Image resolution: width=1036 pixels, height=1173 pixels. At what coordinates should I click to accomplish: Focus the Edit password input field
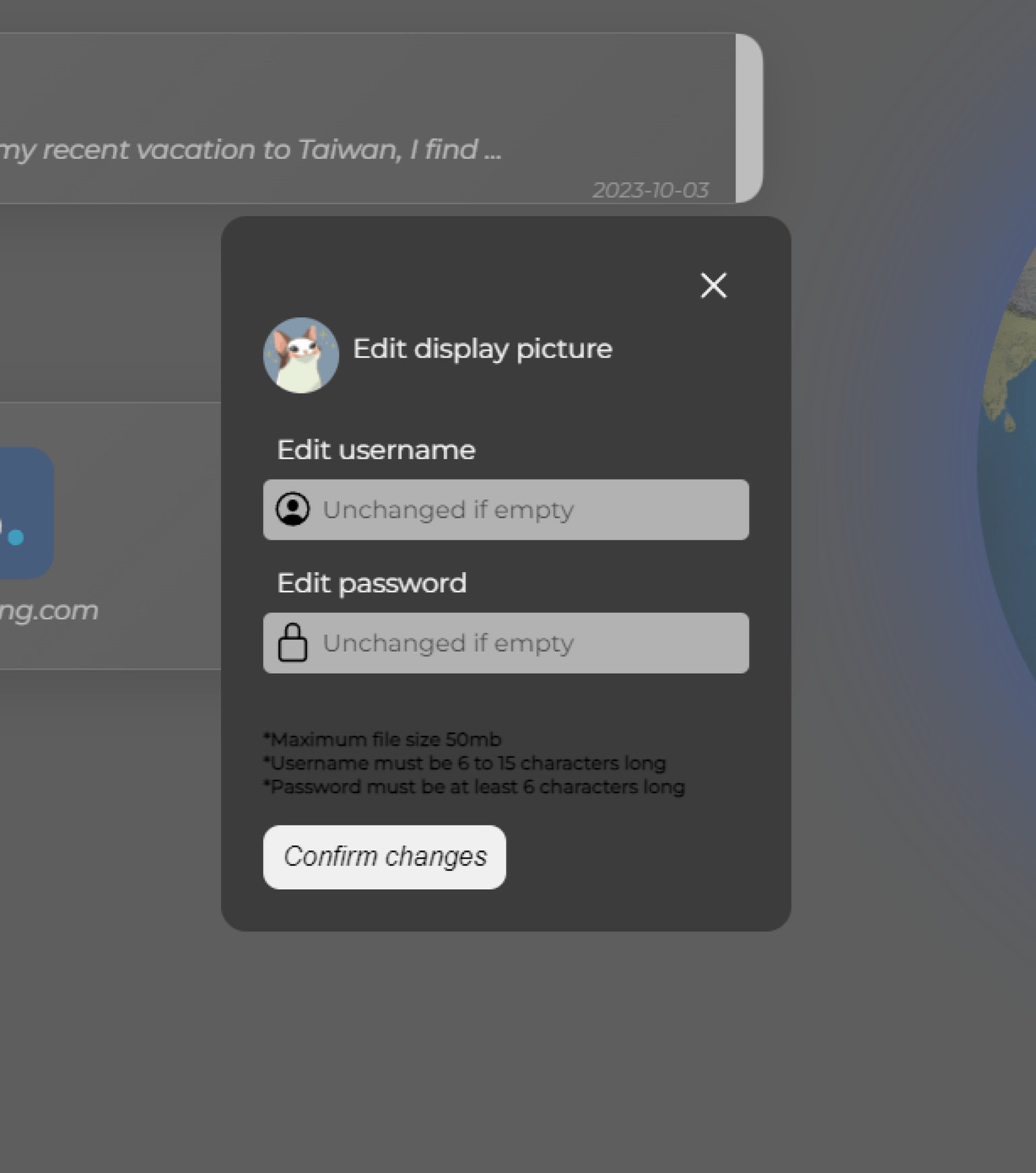(x=506, y=643)
